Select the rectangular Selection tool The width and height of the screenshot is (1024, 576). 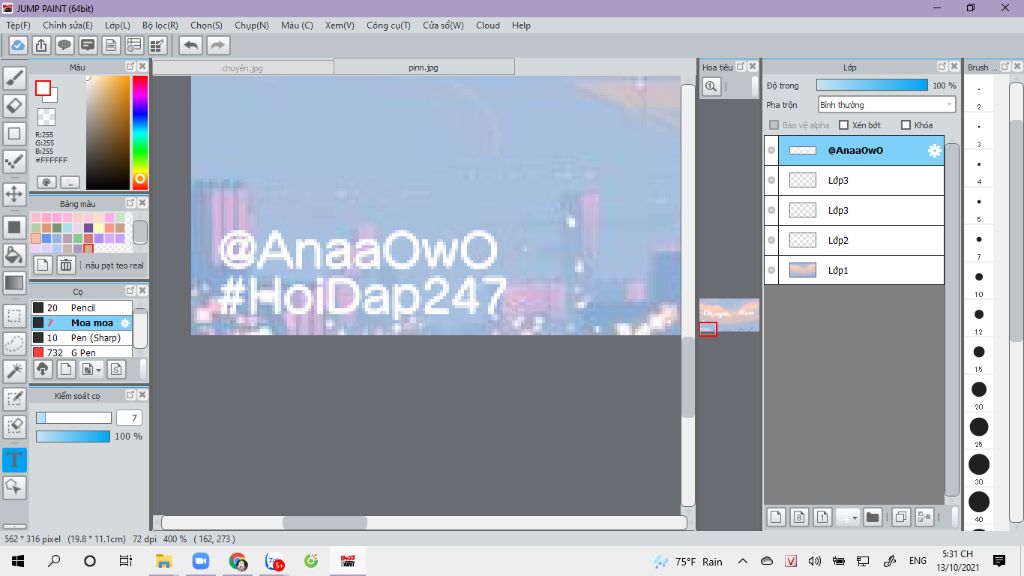tap(14, 316)
